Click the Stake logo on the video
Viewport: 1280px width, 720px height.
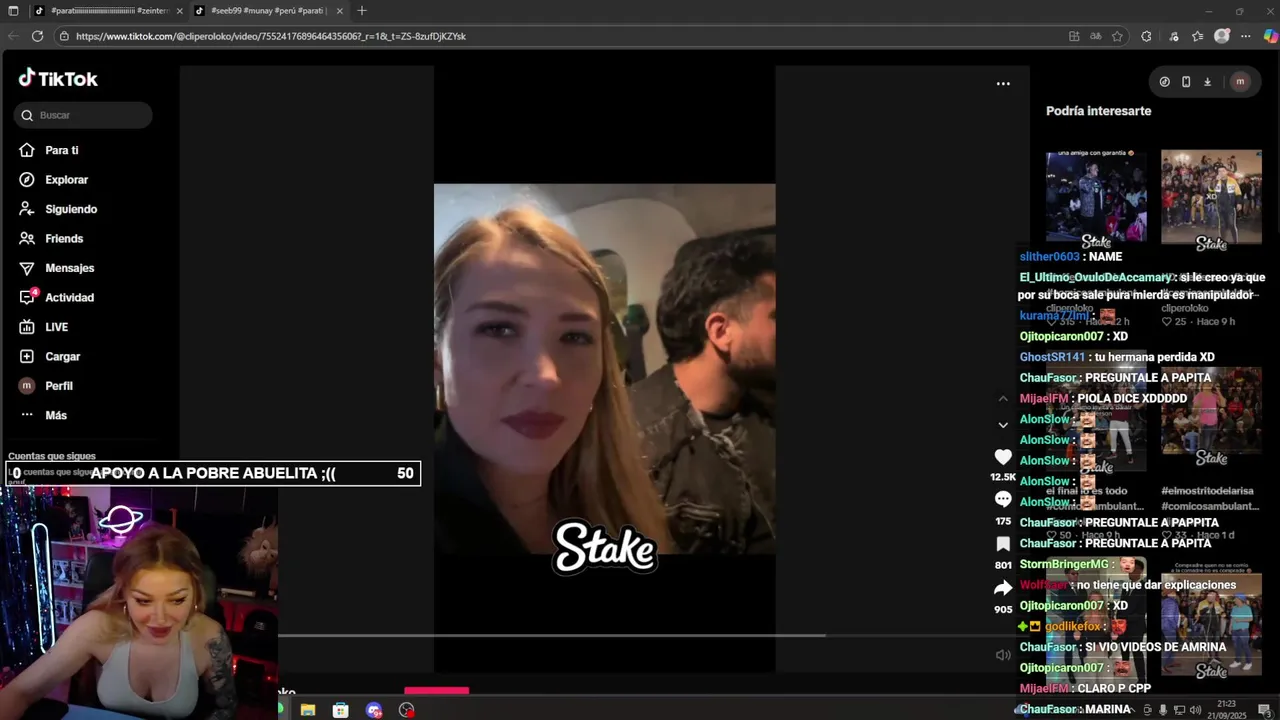click(605, 547)
